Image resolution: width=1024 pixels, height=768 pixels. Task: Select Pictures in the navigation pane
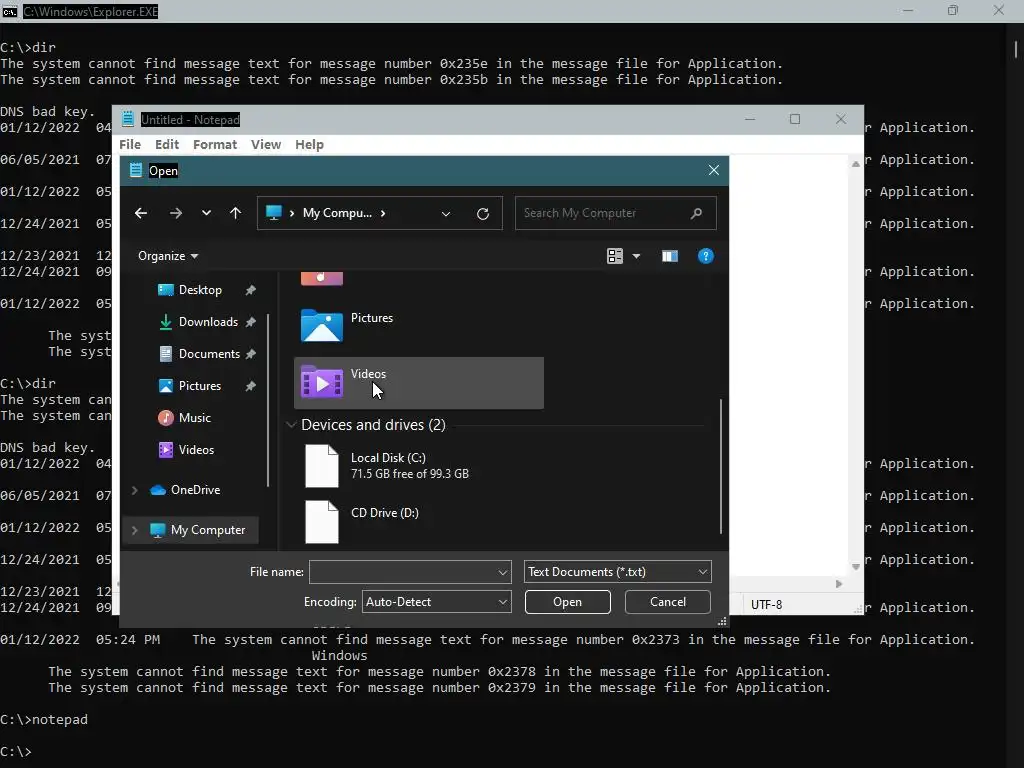(x=199, y=386)
